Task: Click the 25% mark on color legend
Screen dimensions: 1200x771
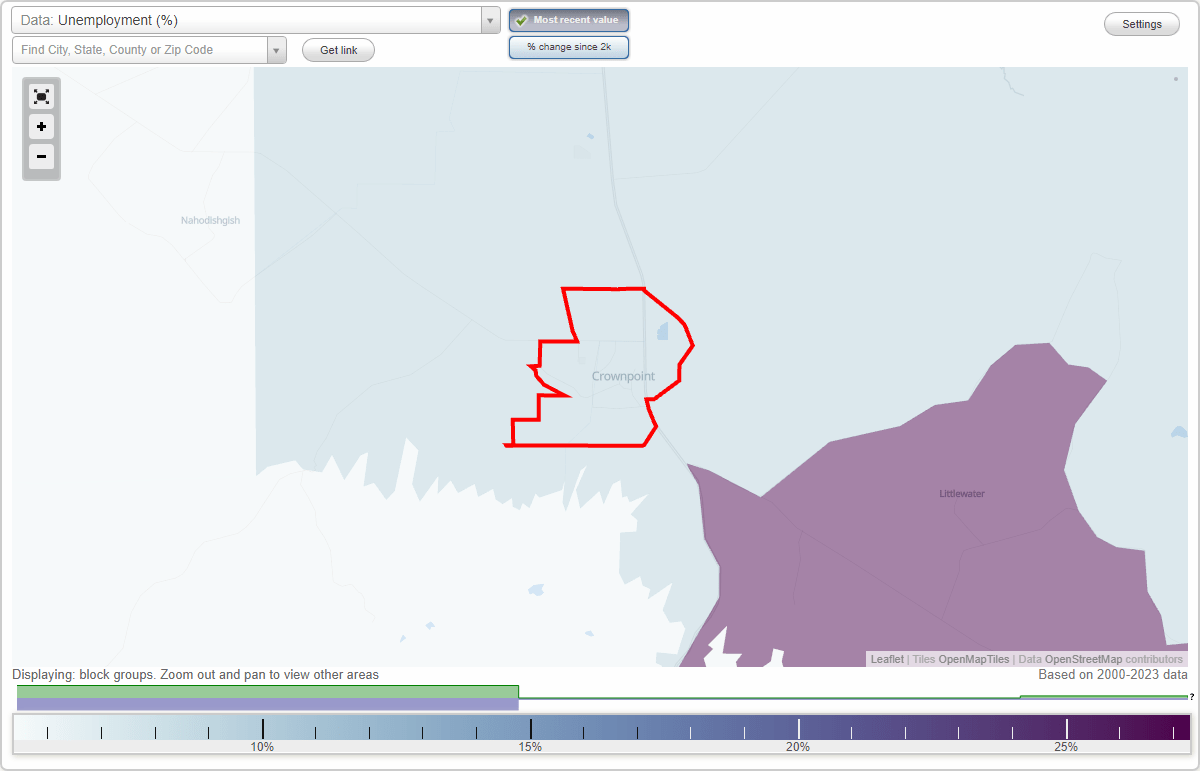Action: (x=1066, y=747)
